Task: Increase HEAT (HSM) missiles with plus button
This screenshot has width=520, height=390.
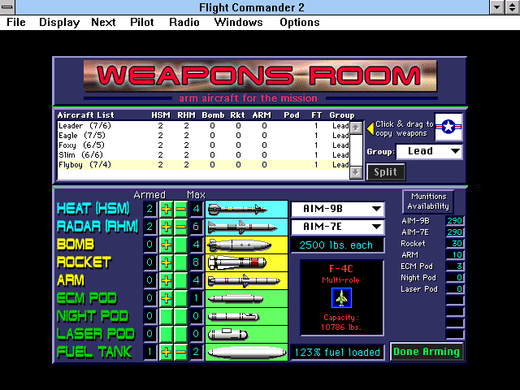Action: (x=166, y=209)
